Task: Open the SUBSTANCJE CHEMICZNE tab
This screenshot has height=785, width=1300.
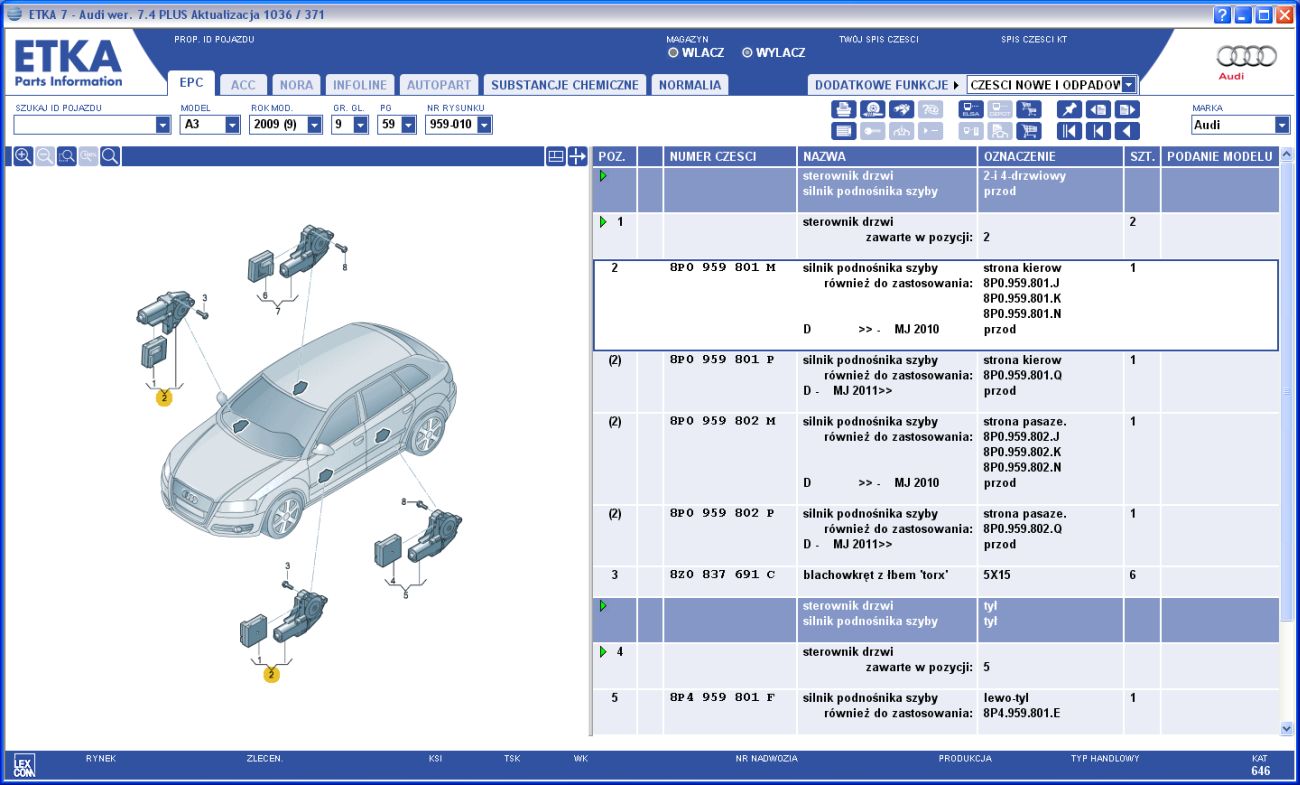Action: (x=564, y=85)
